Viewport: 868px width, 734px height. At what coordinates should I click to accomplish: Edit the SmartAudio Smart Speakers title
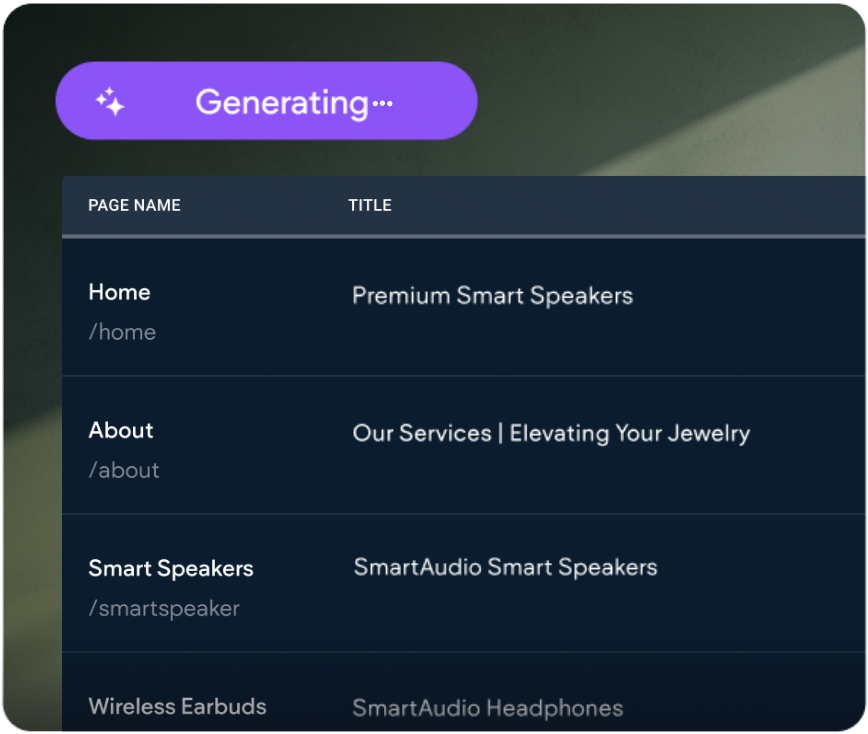pyautogui.click(x=505, y=568)
